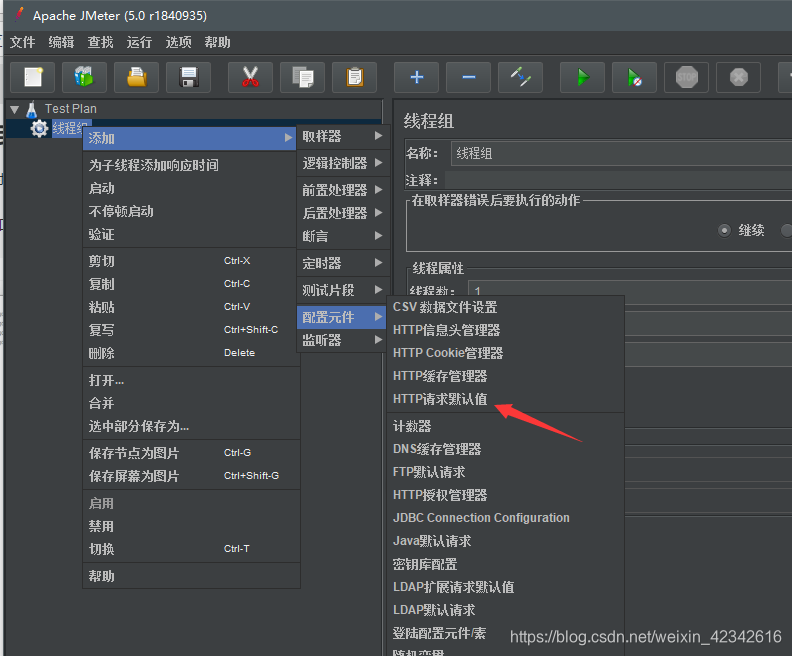Click the Paste clipboard icon
Viewport: 792px width, 656px height.
click(x=355, y=77)
